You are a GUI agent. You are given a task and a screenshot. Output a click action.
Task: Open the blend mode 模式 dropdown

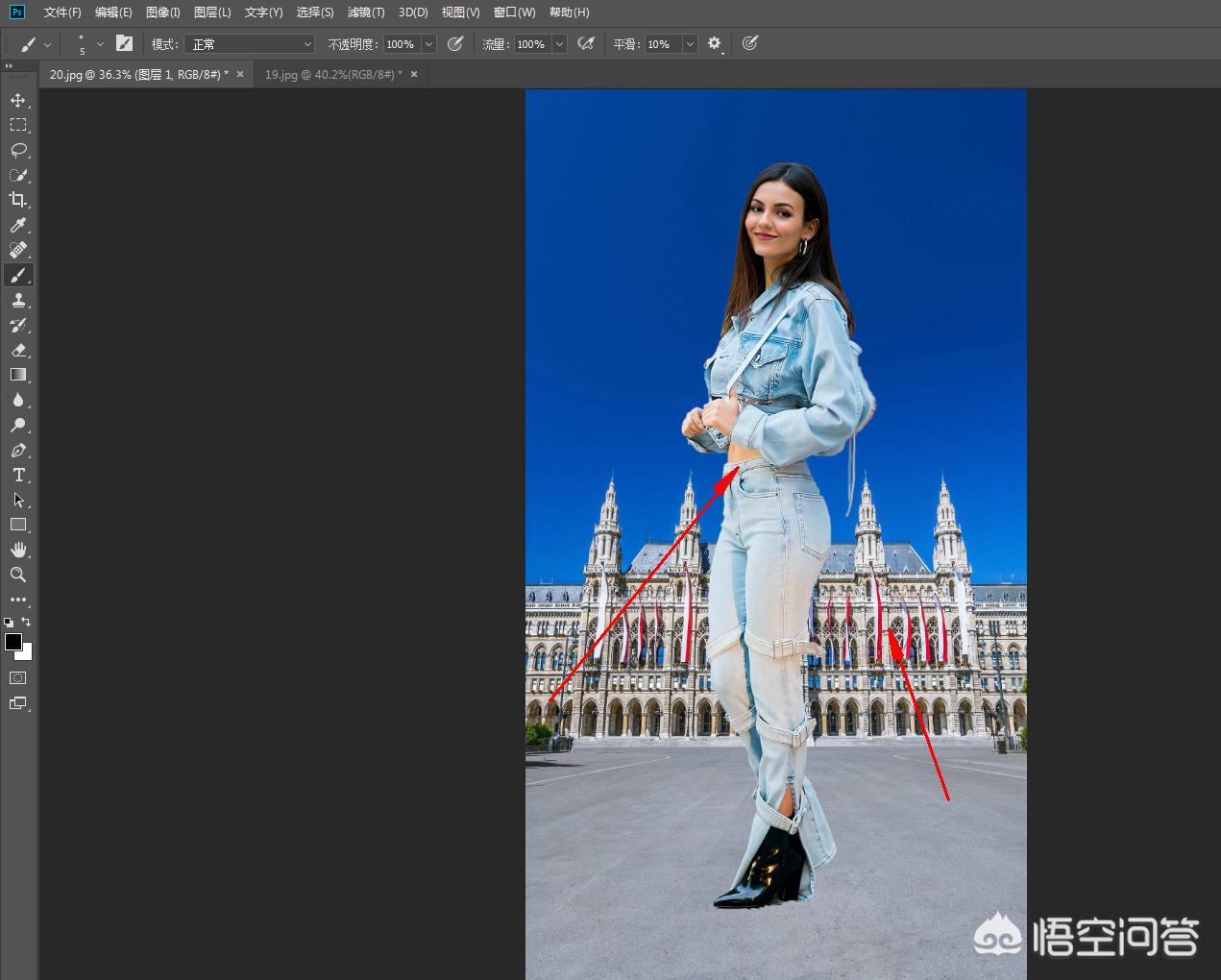(252, 44)
